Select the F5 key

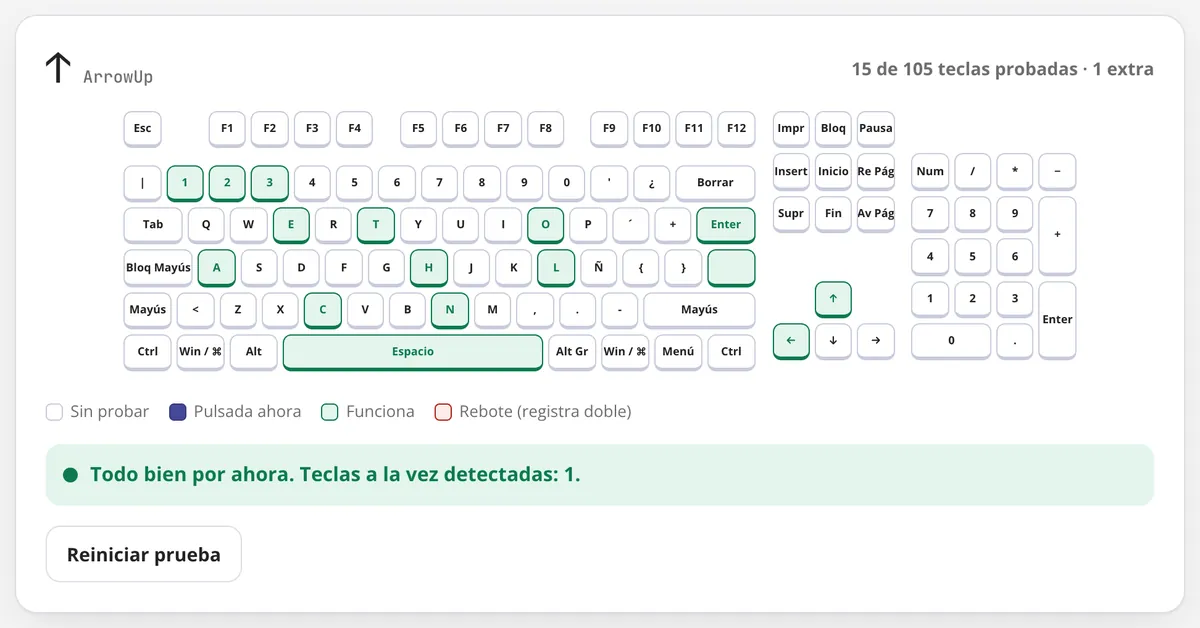pyautogui.click(x=418, y=128)
